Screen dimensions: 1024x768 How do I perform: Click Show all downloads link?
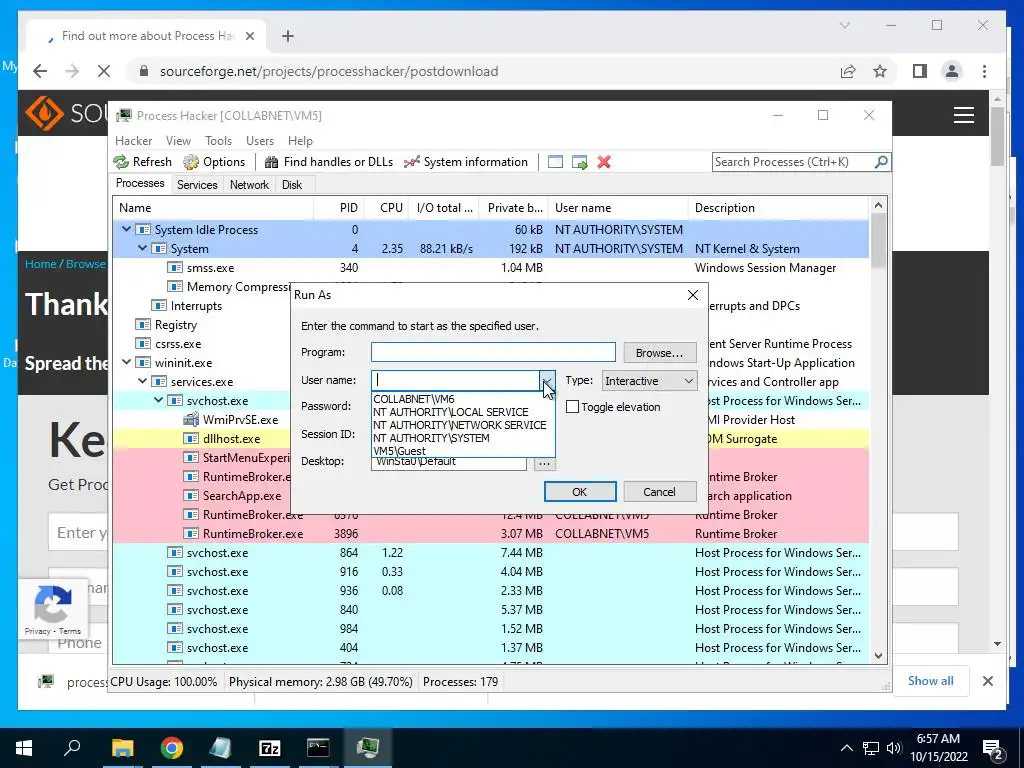click(x=930, y=680)
